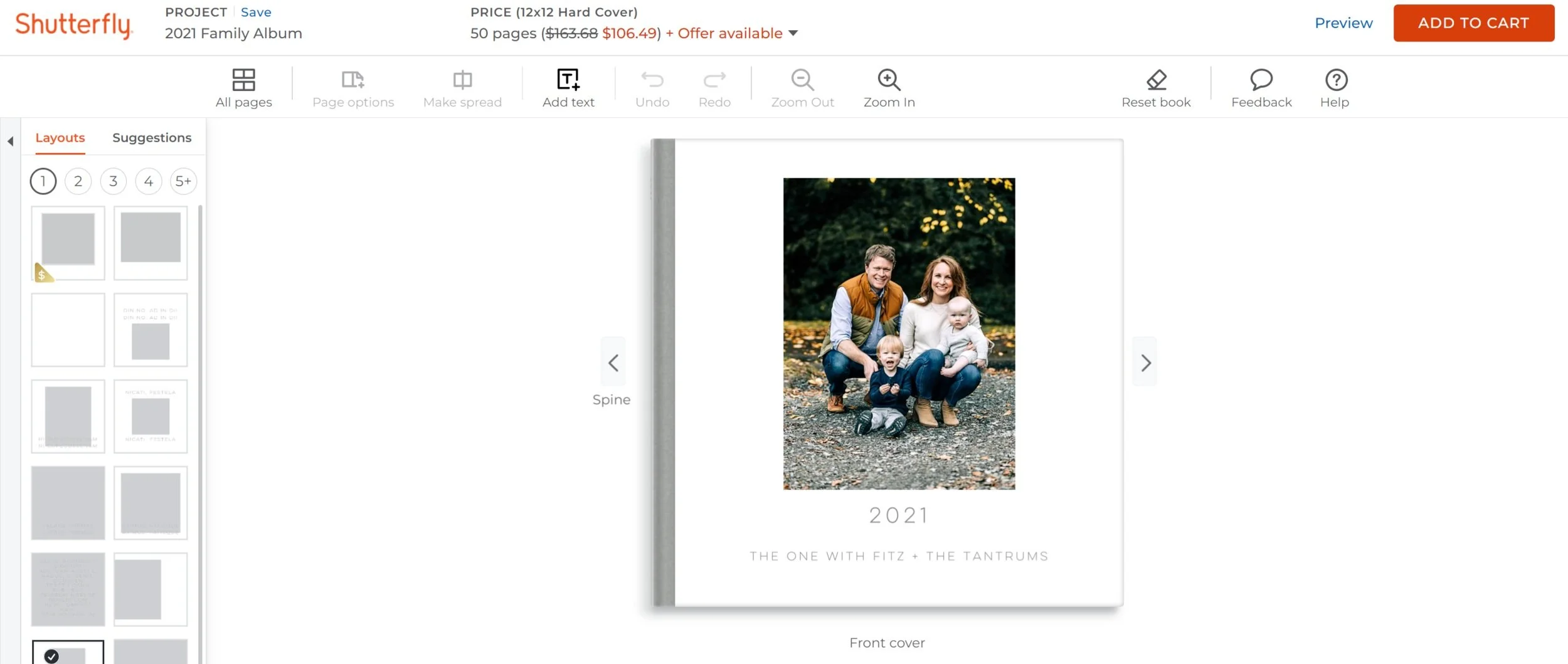
Task: Open Preview of the album
Action: tap(1343, 23)
